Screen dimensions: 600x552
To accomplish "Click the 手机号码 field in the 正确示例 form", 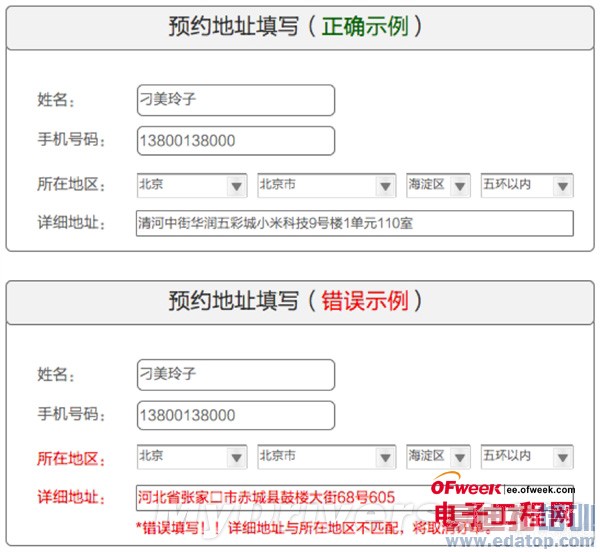I will coord(236,141).
